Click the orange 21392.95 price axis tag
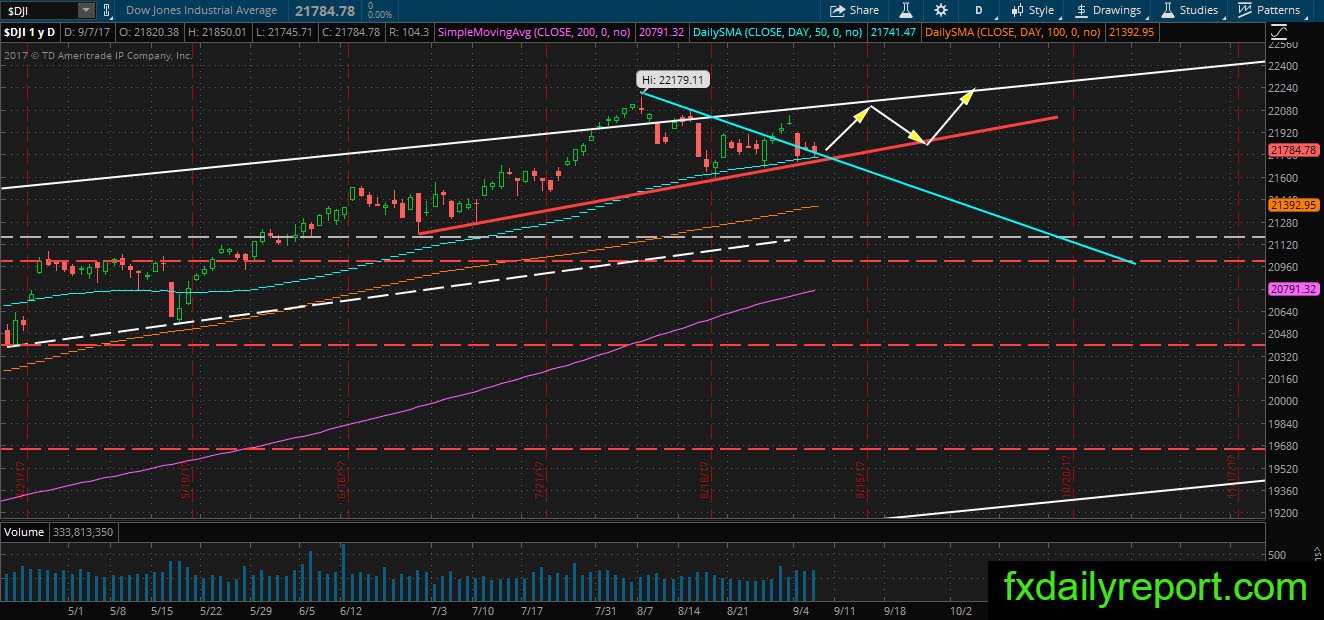 point(1293,204)
